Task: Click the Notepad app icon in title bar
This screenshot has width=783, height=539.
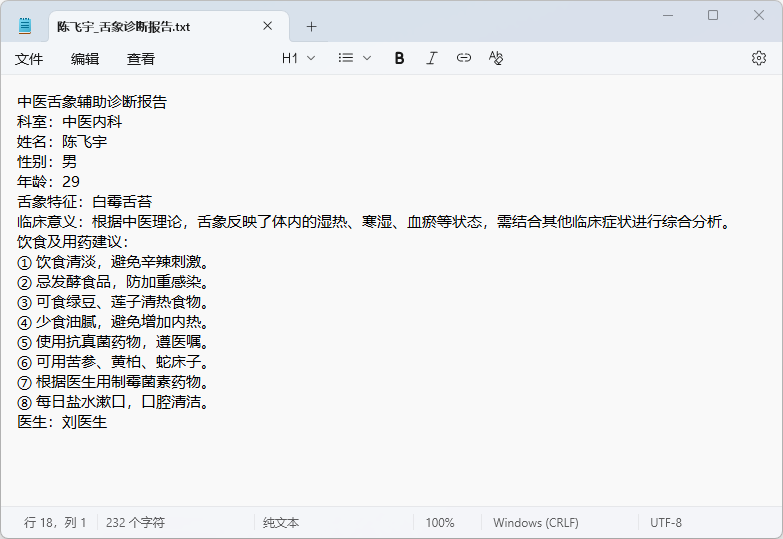Action: coord(25,26)
